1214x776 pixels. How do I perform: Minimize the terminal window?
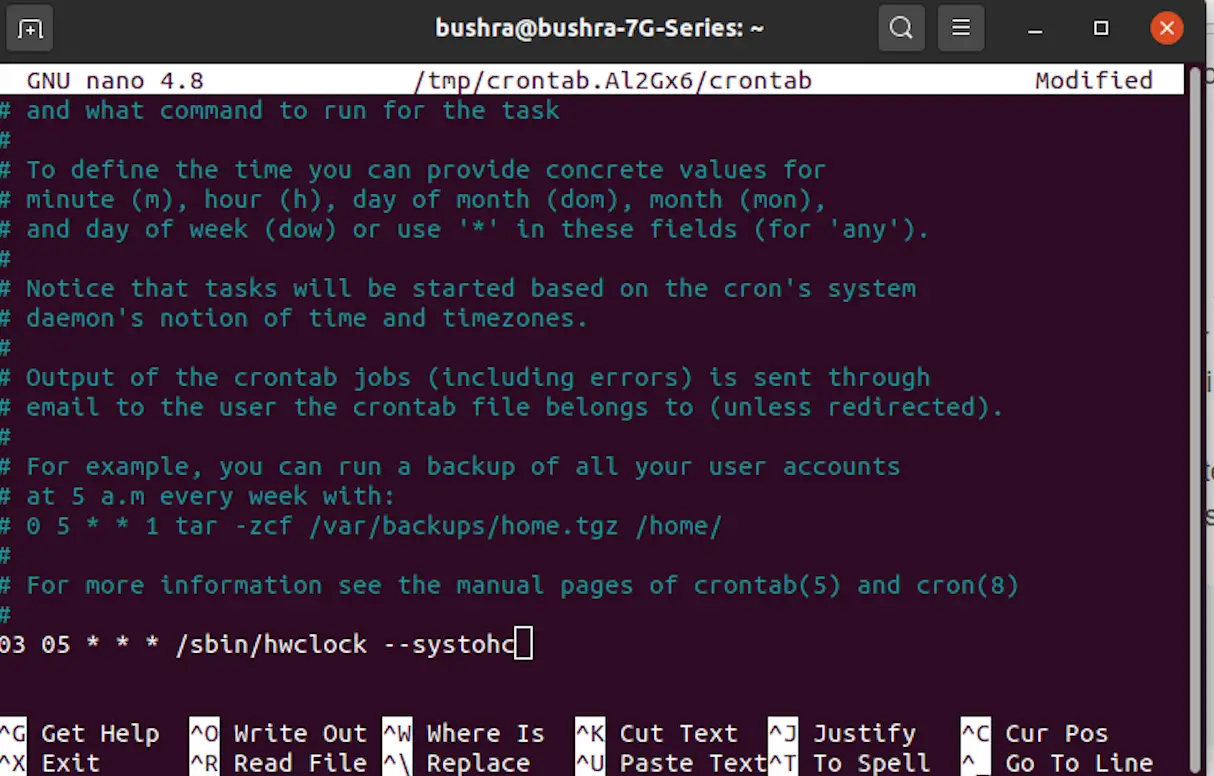click(x=1034, y=28)
